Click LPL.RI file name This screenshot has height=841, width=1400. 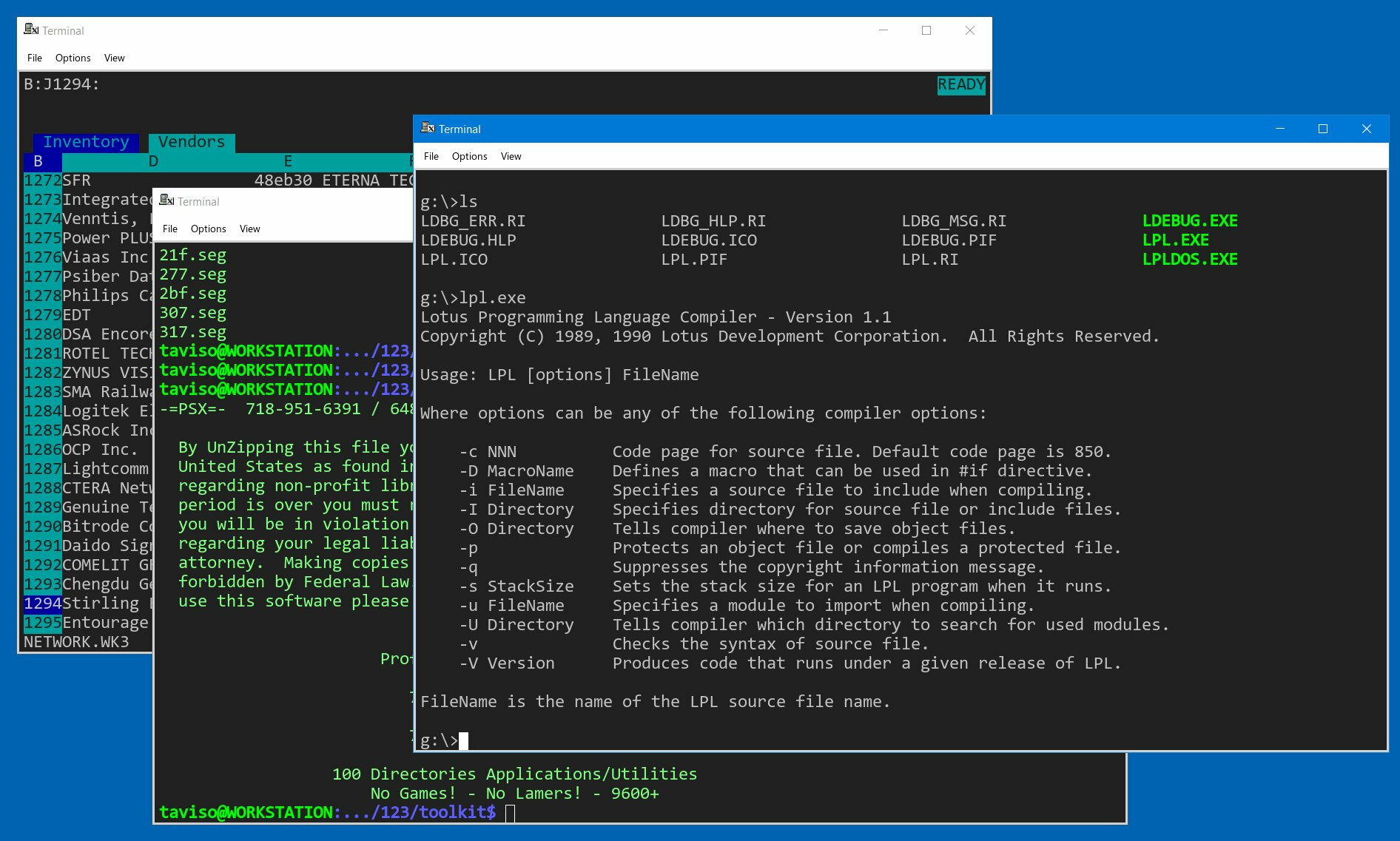point(930,259)
